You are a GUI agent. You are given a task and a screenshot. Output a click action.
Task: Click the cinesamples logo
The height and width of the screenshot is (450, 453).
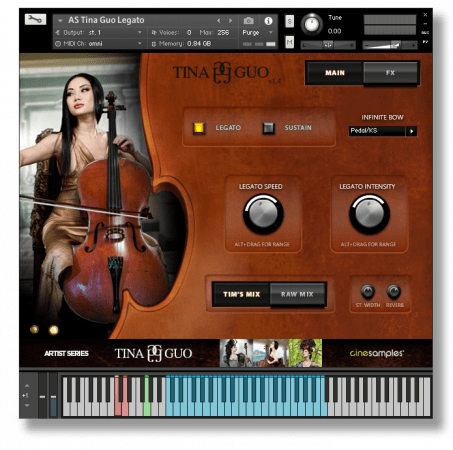click(x=377, y=353)
